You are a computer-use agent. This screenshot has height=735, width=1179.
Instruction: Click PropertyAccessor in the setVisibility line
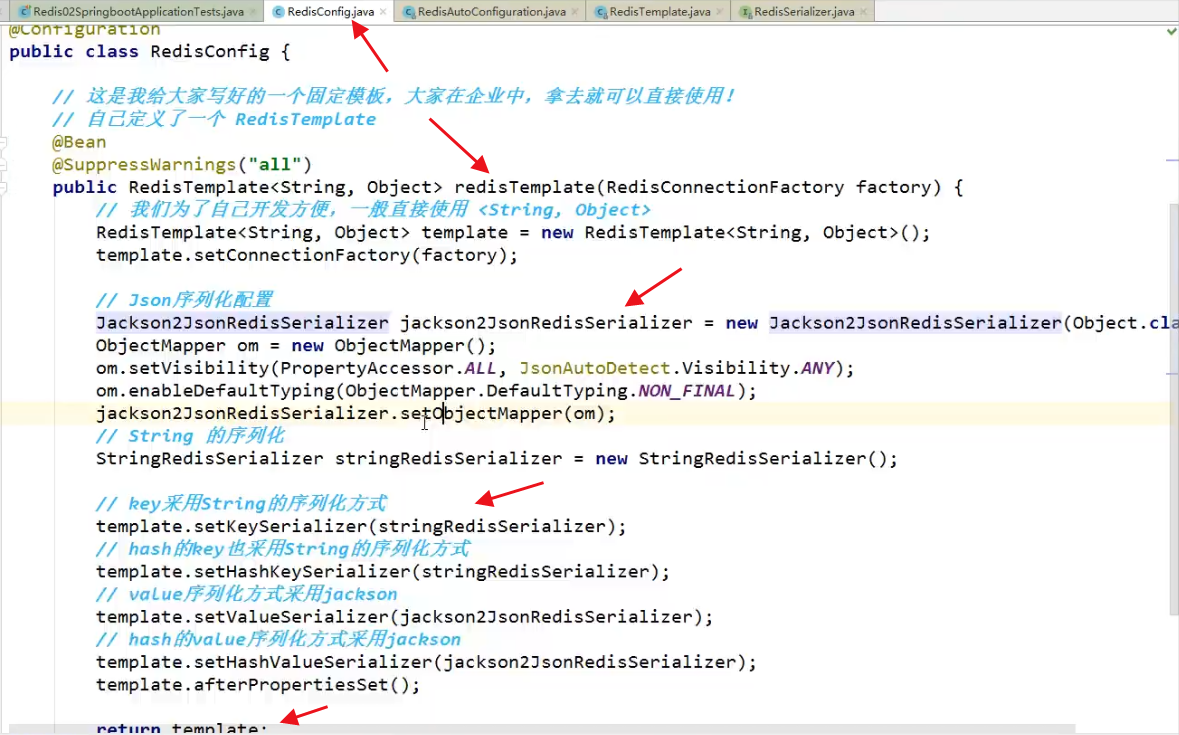tap(367, 368)
